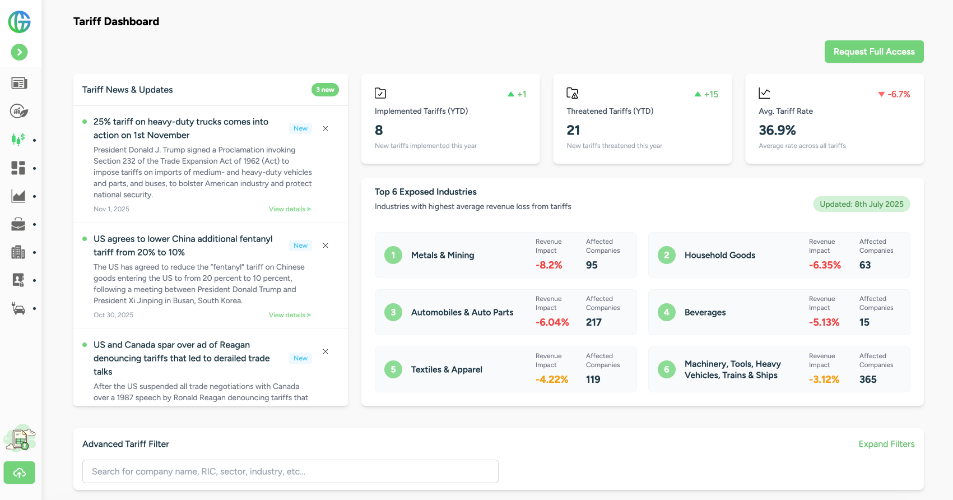Viewport: 953px width, 500px height.
Task: Select the Household Goods industry card
Action: [x=779, y=255]
